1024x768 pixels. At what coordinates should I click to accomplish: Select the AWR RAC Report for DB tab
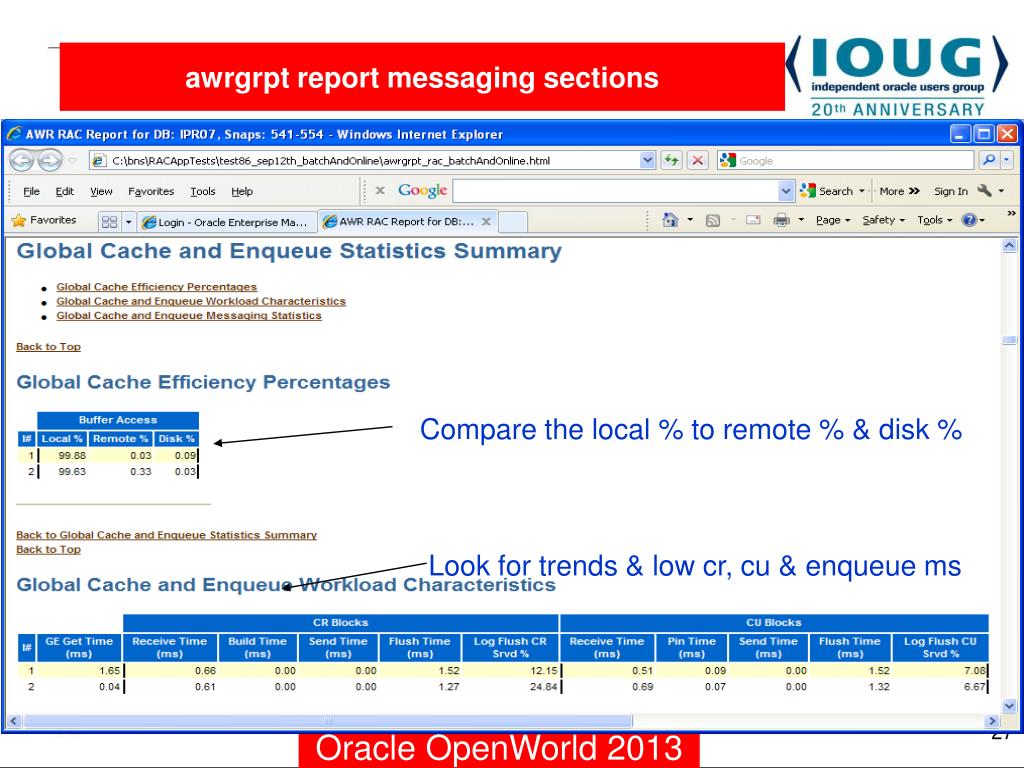408,221
